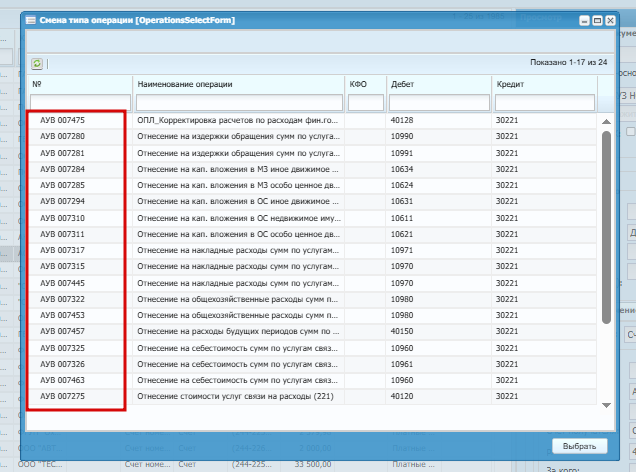Click debit value 10621

(402, 234)
